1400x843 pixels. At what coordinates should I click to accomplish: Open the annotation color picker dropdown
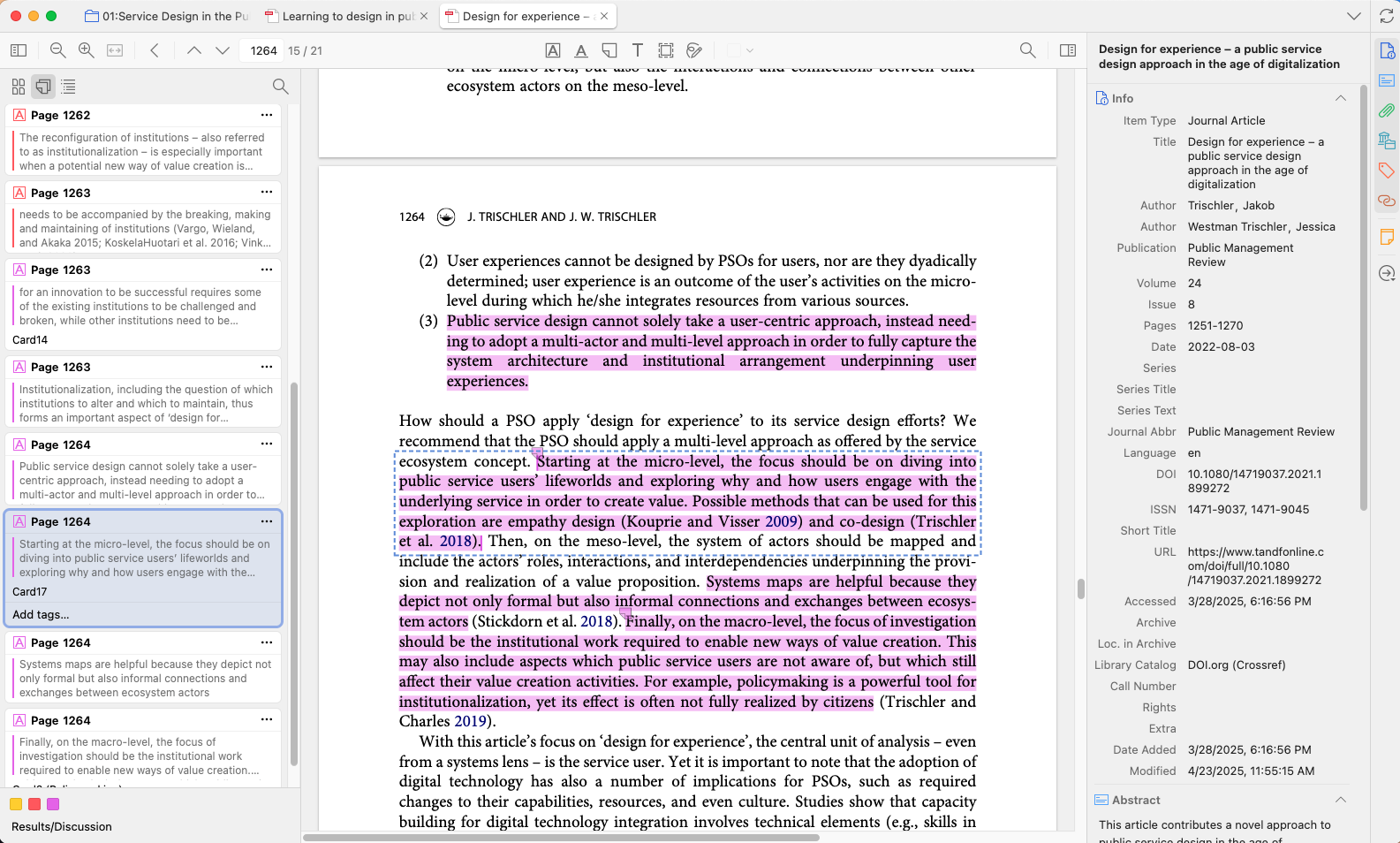coord(740,50)
